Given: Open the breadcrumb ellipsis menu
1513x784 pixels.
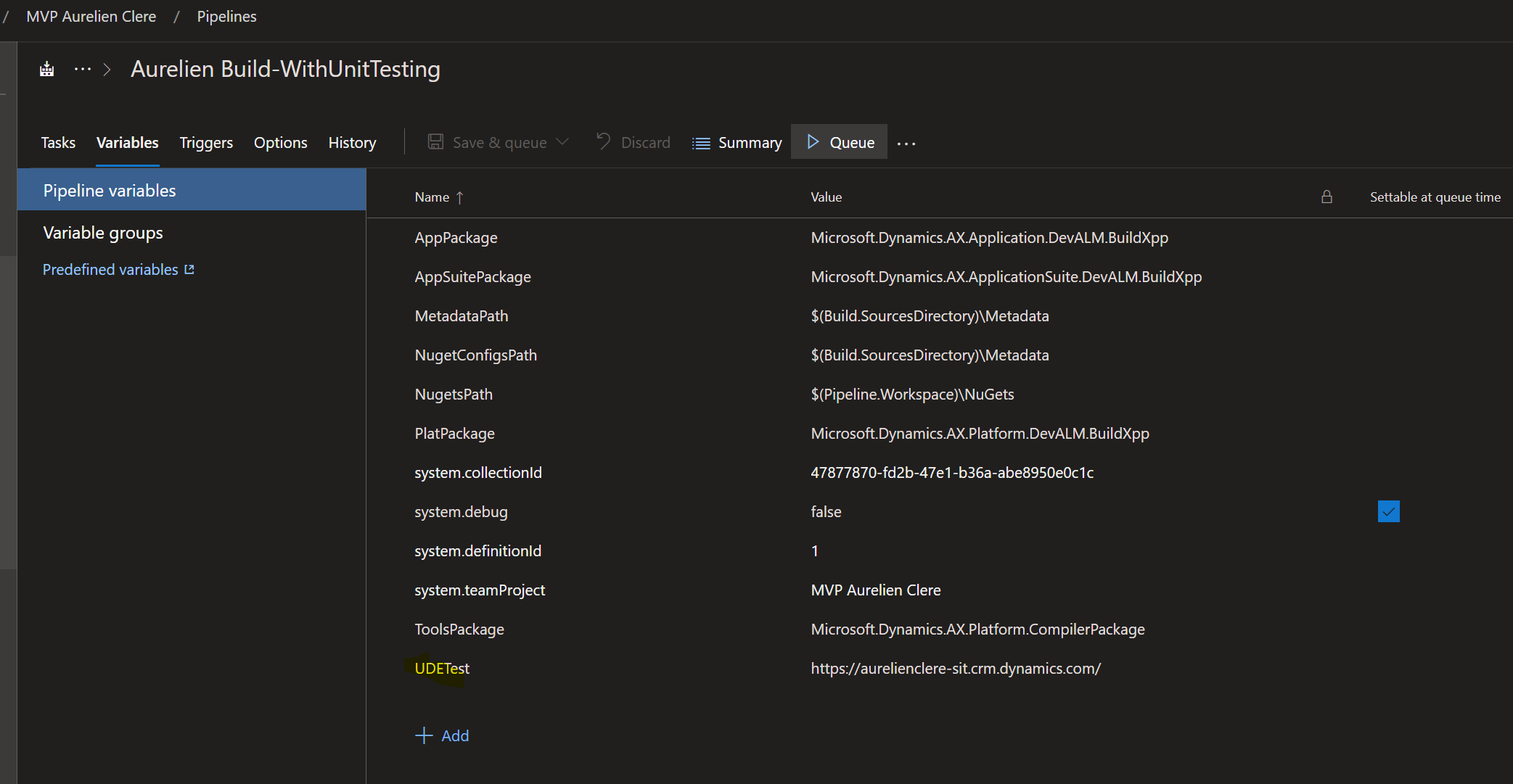Looking at the screenshot, I should (x=83, y=70).
